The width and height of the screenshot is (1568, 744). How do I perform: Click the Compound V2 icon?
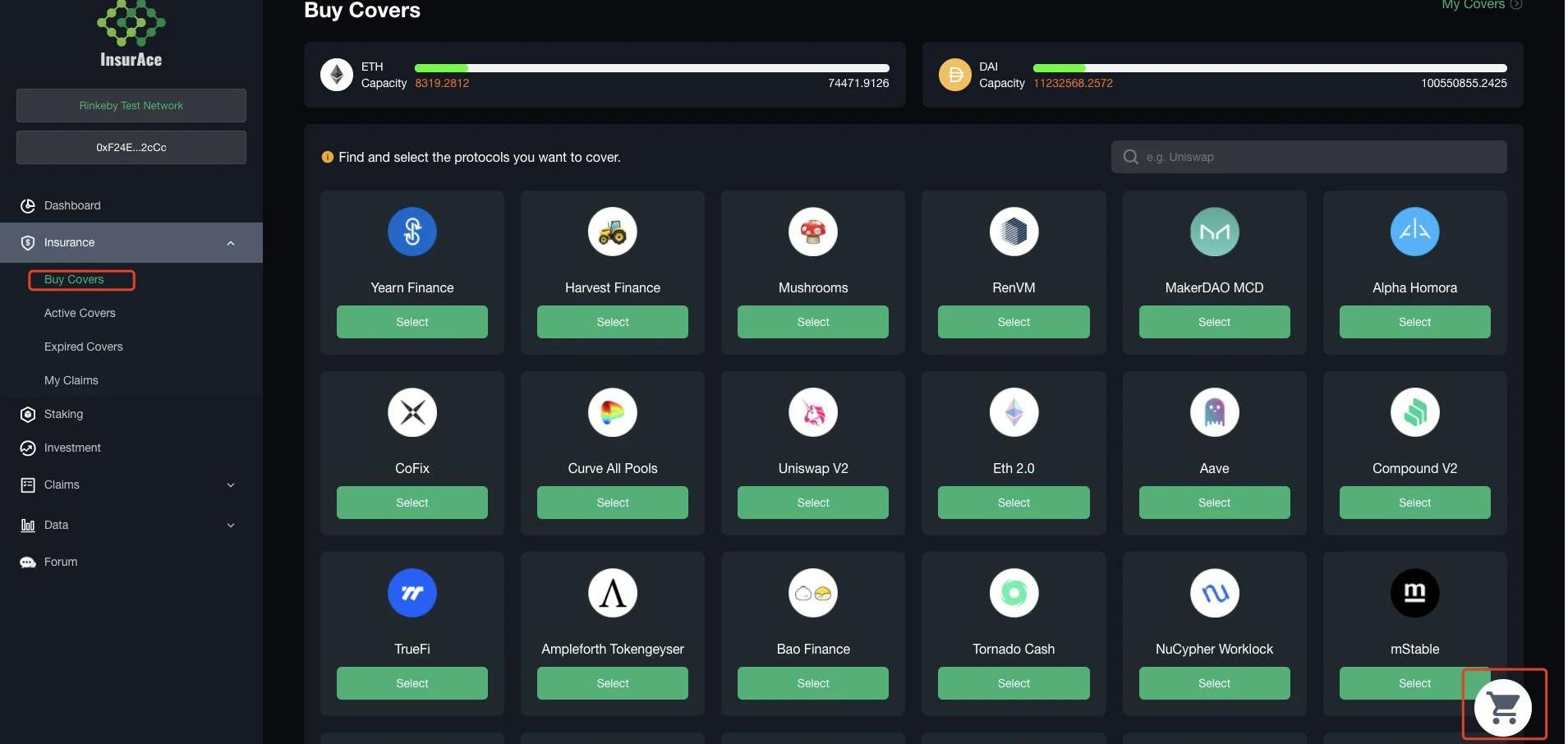(x=1414, y=412)
